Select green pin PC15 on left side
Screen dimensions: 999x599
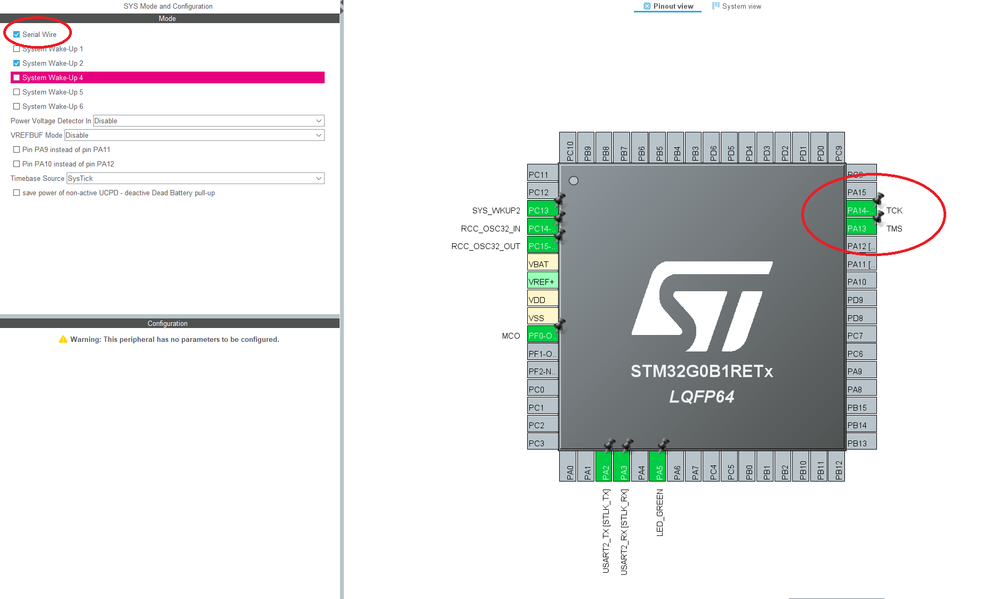click(543, 246)
